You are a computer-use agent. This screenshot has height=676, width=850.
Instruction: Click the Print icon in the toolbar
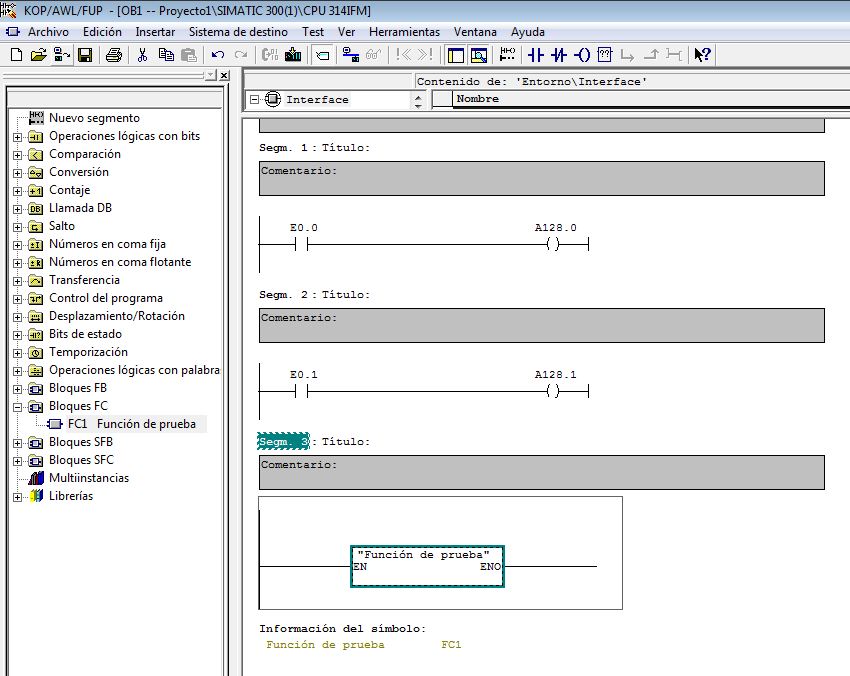114,55
